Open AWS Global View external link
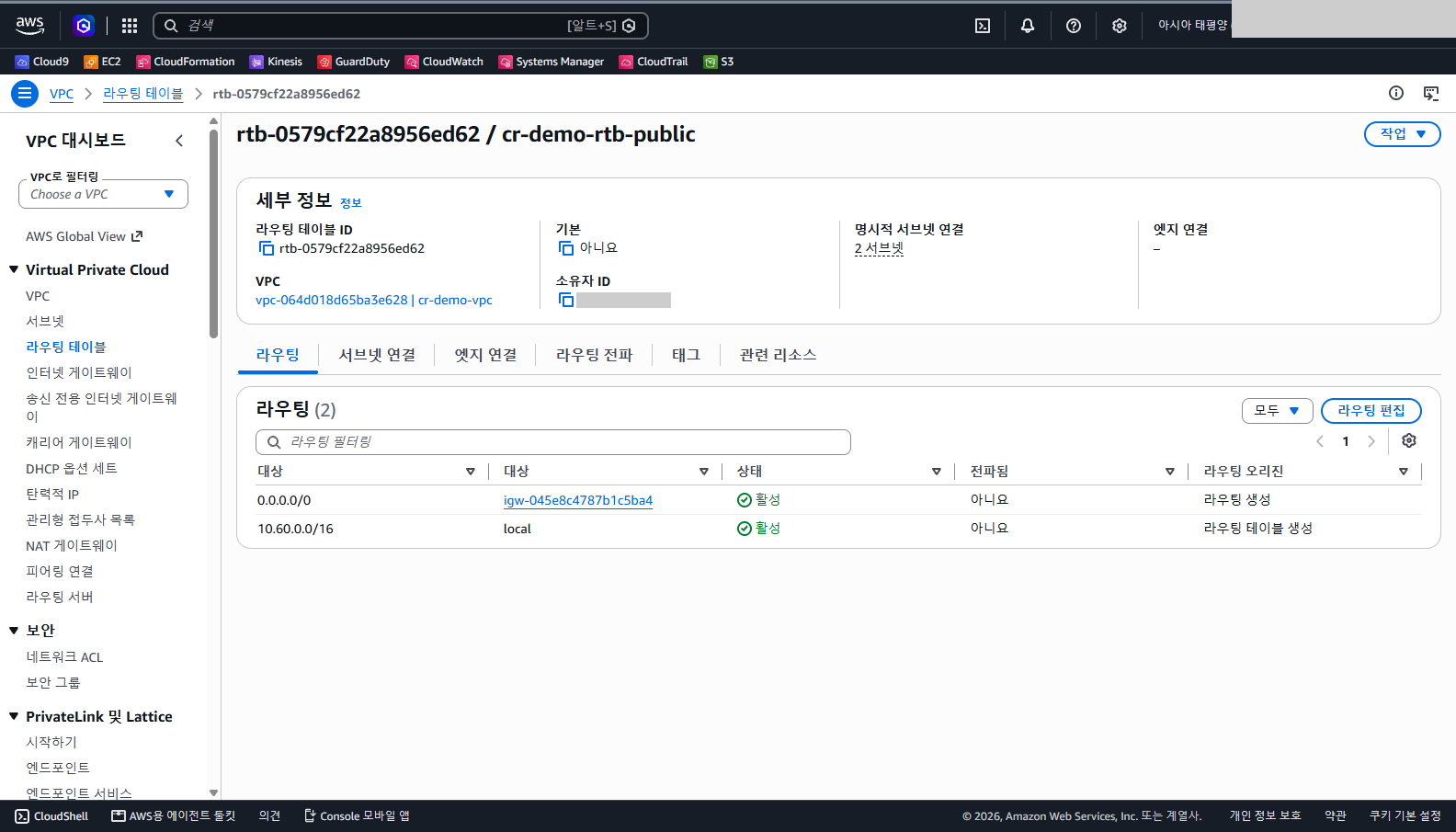 (85, 236)
